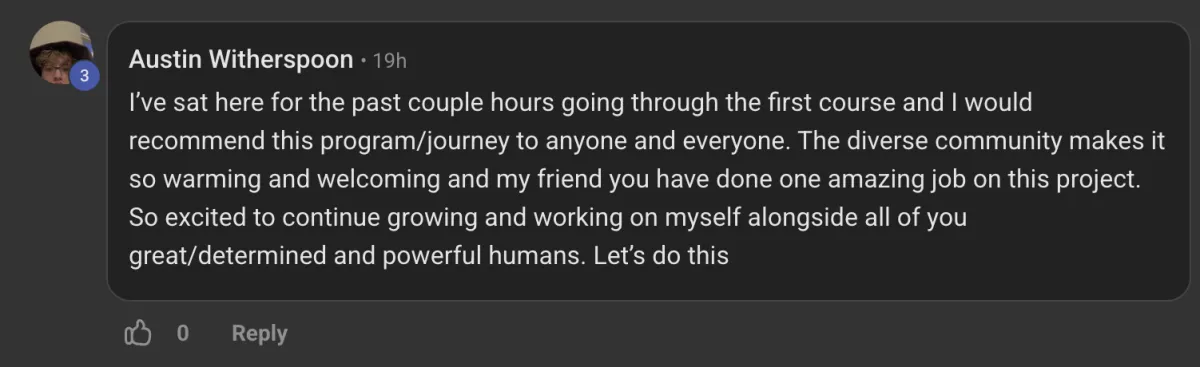Reply to Austin Witherspoon's comment
Image resolution: width=1200 pixels, height=367 pixels.
point(259,333)
